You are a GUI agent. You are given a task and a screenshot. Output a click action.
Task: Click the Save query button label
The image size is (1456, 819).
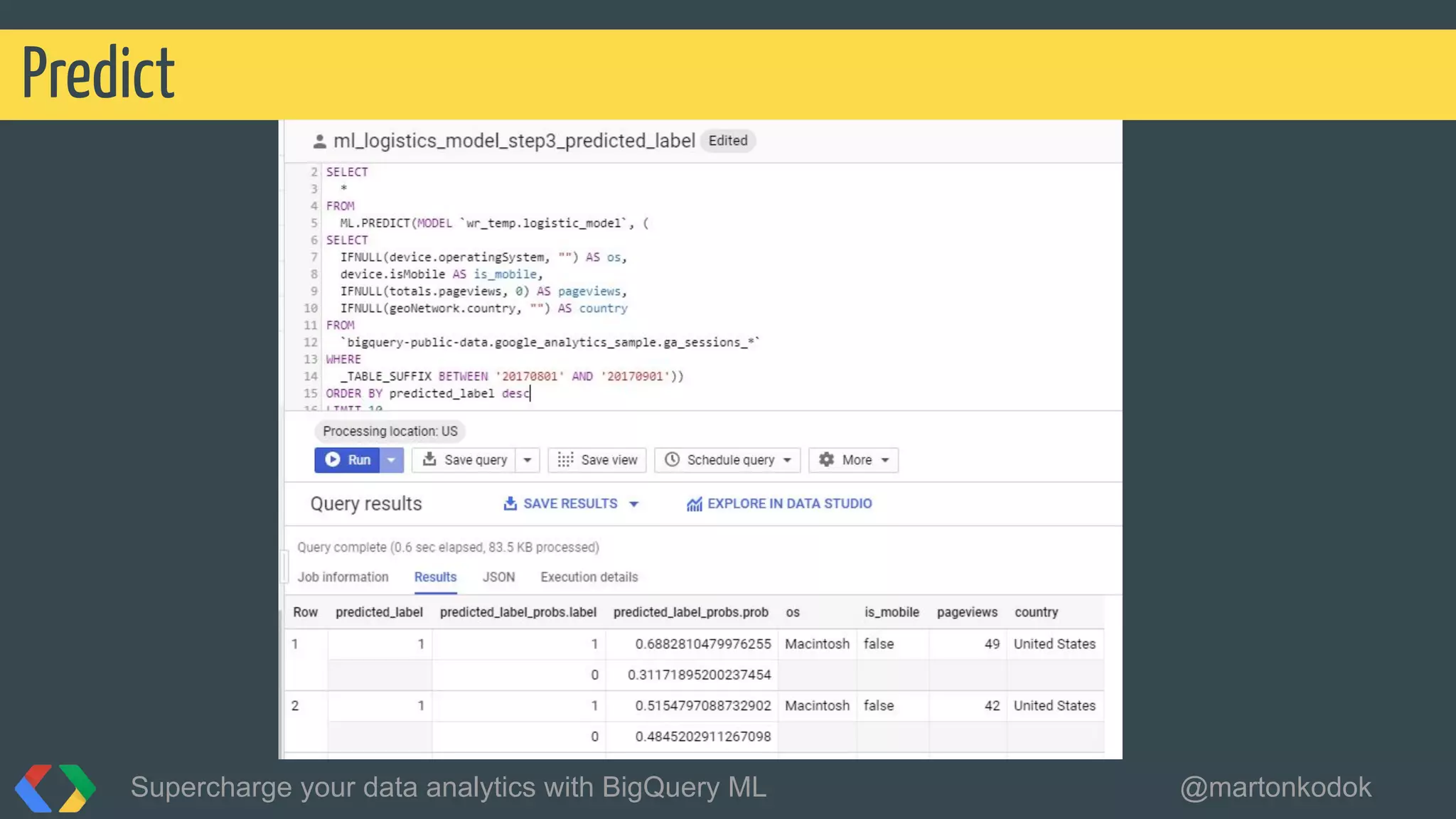pyautogui.click(x=476, y=460)
